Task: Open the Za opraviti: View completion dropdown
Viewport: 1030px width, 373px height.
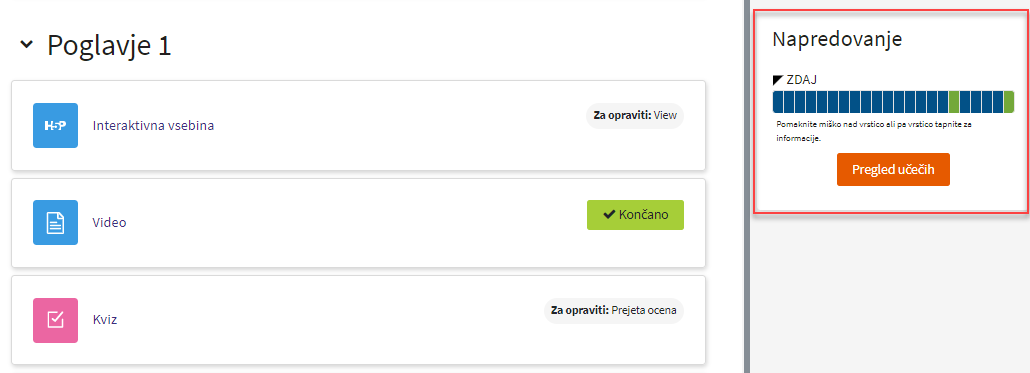Action: pos(635,116)
